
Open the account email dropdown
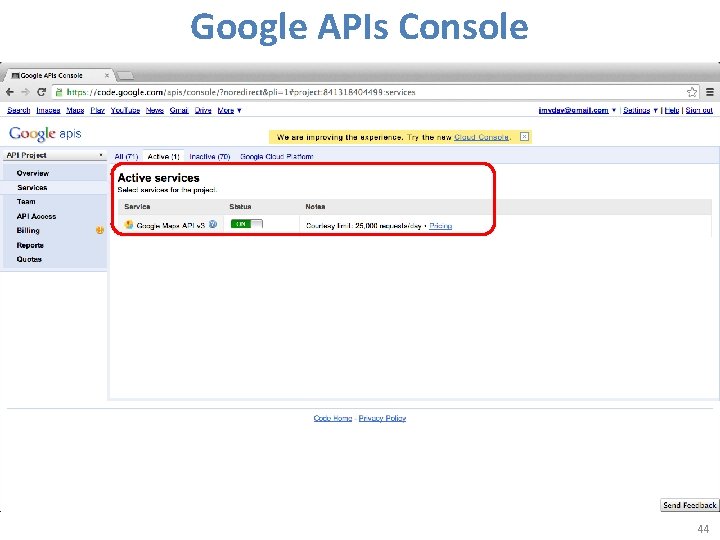[x=577, y=110]
